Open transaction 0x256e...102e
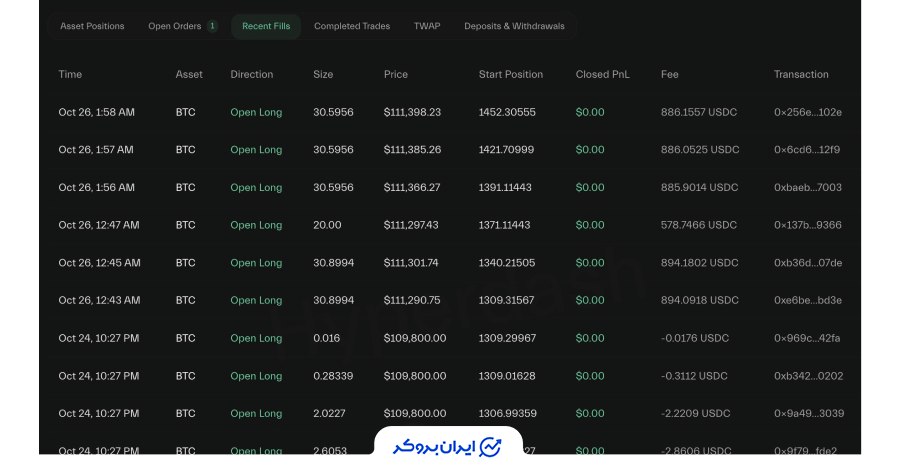 807,112
